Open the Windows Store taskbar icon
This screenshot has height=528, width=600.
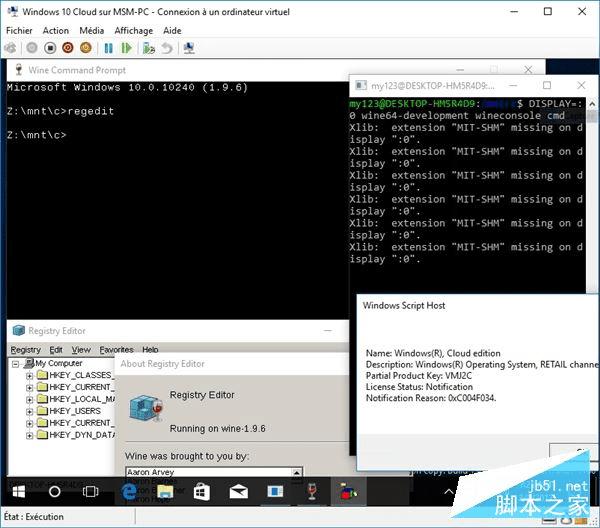(201, 491)
